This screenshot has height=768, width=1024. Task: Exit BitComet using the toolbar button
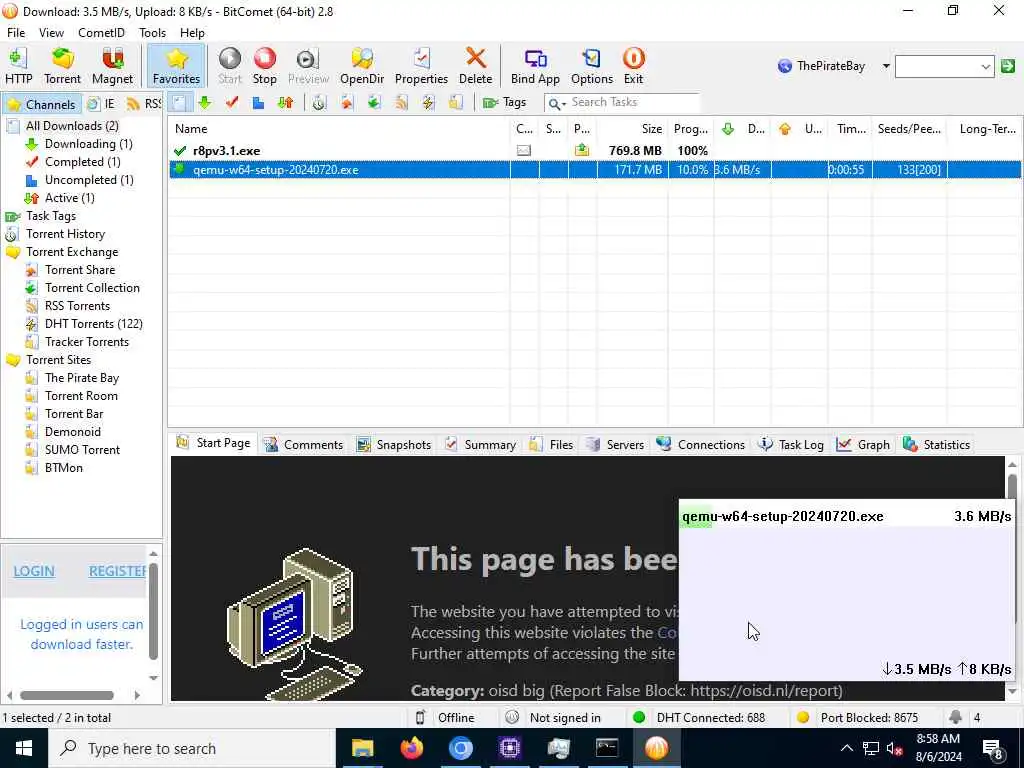point(633,66)
